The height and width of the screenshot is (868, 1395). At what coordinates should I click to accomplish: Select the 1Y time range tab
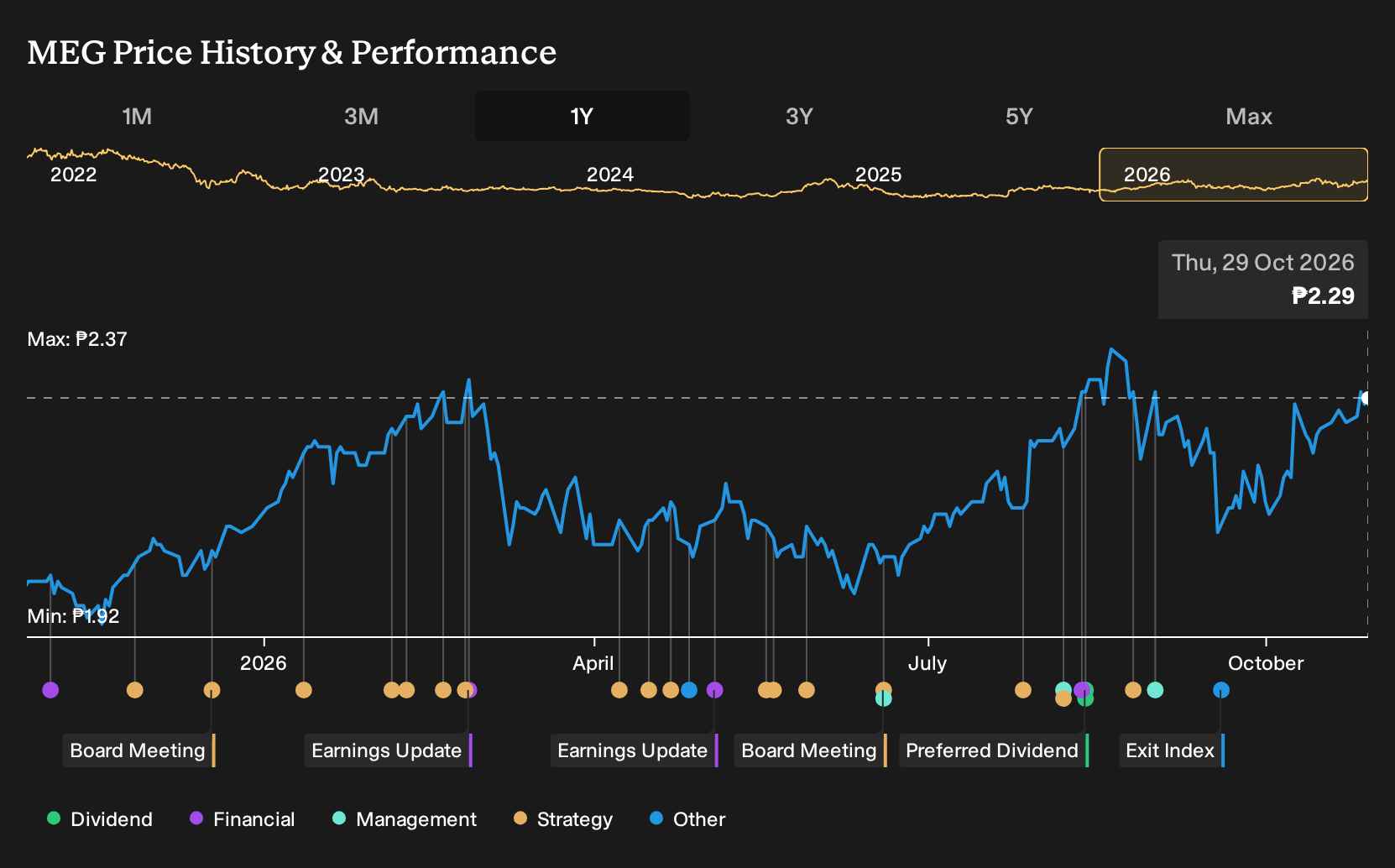583,116
